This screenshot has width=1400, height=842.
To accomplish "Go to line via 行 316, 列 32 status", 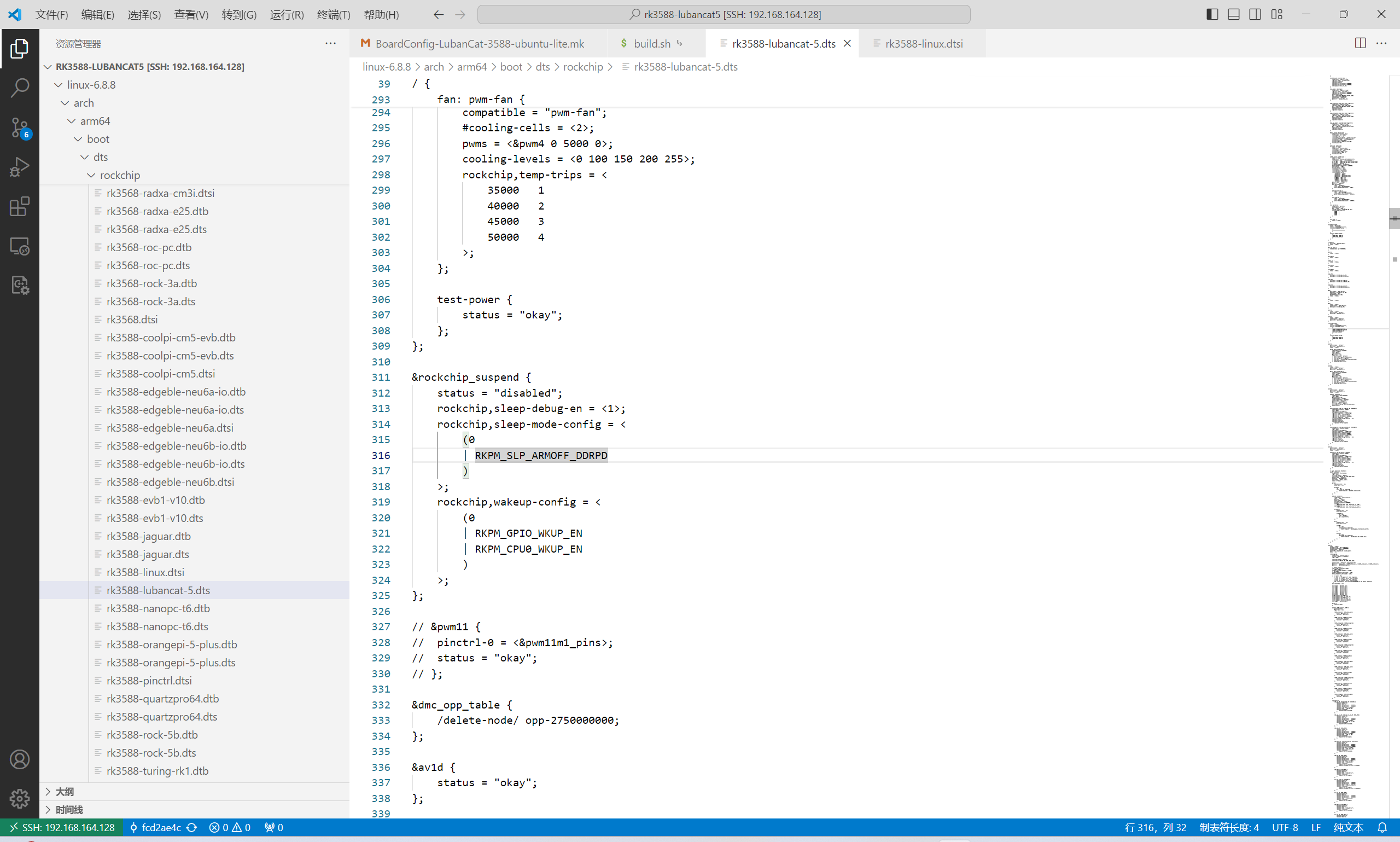I will point(1156,827).
